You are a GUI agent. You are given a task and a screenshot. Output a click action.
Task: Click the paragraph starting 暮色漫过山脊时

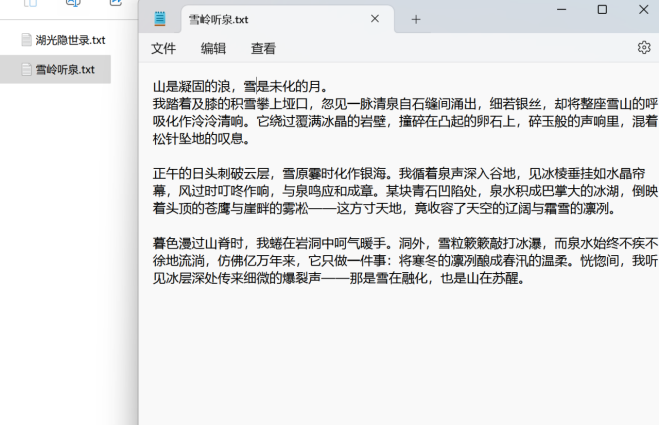[405, 260]
